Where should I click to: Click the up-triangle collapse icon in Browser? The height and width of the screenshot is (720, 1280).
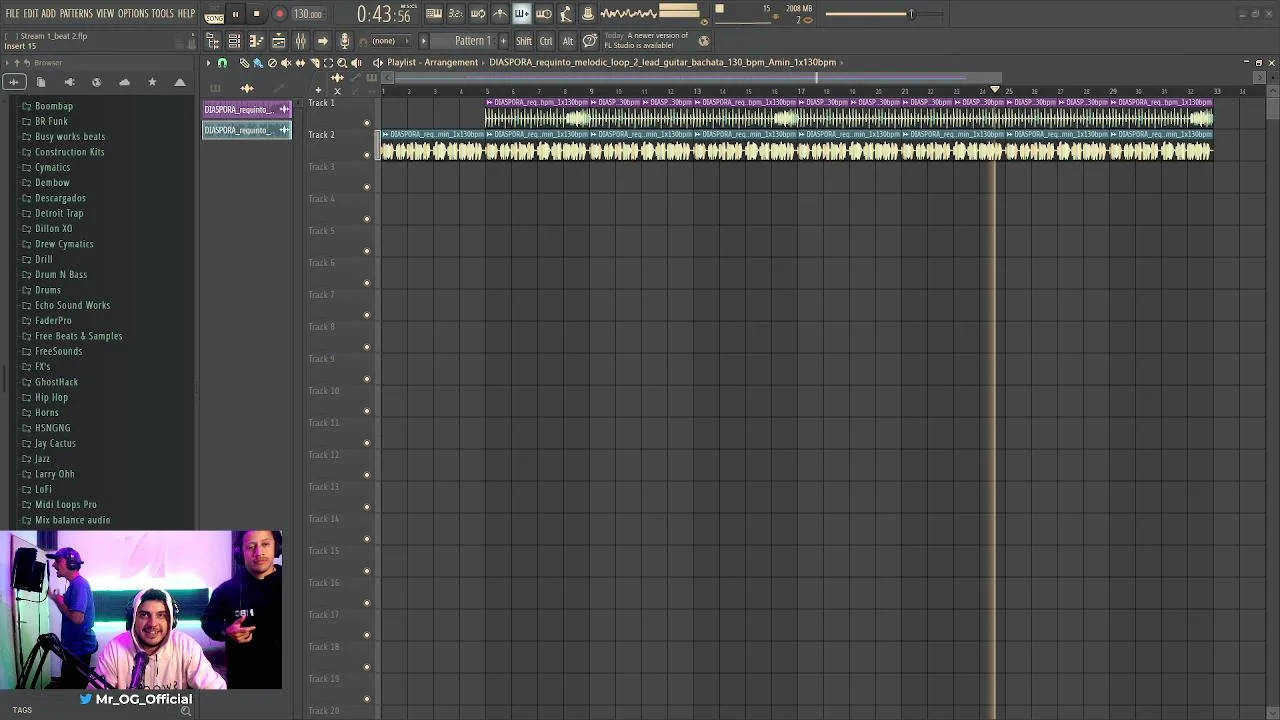click(x=180, y=82)
